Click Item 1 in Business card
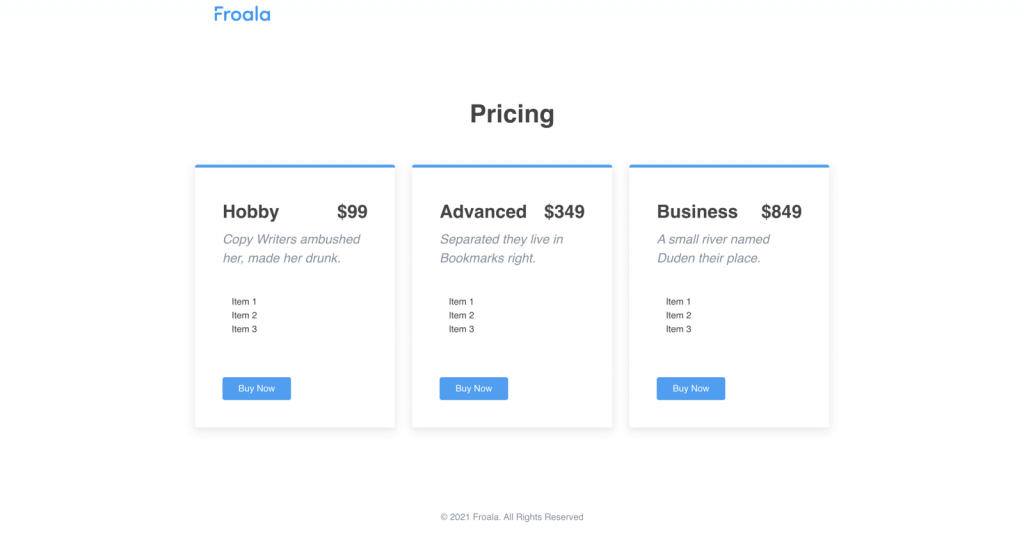The width and height of the screenshot is (1024, 541). [679, 302]
